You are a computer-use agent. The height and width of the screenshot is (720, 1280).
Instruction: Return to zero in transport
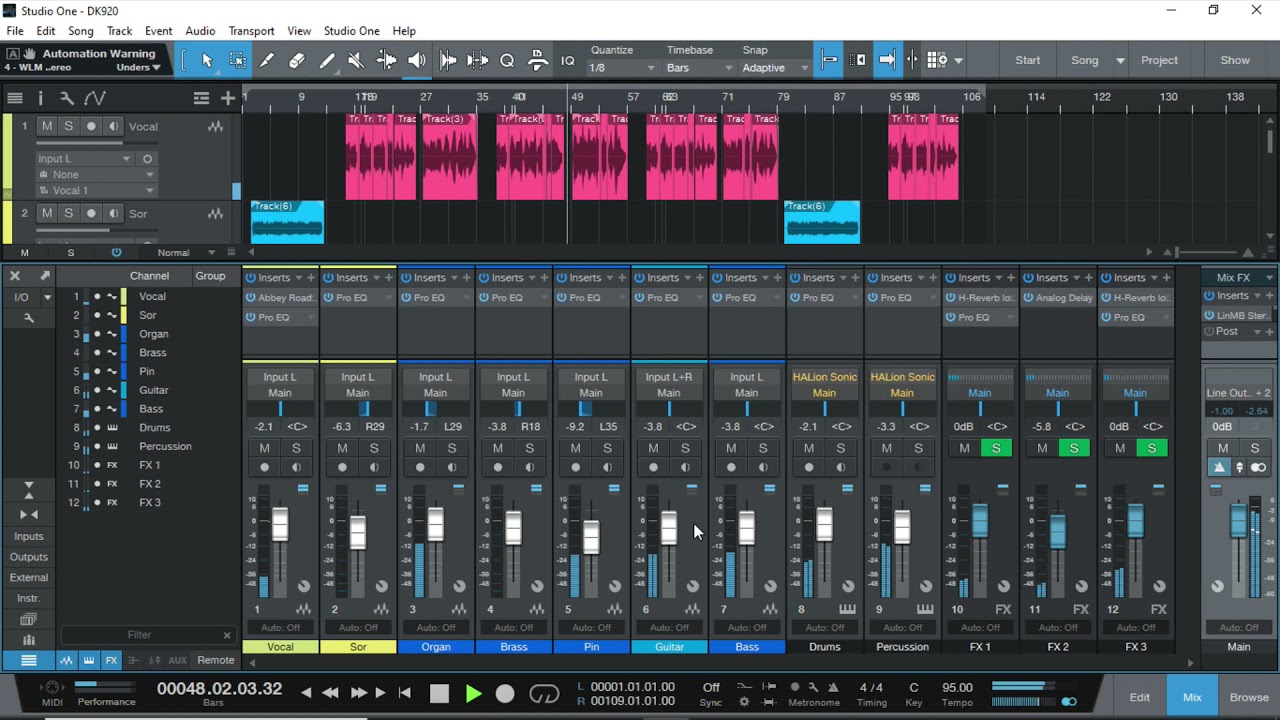click(x=405, y=692)
